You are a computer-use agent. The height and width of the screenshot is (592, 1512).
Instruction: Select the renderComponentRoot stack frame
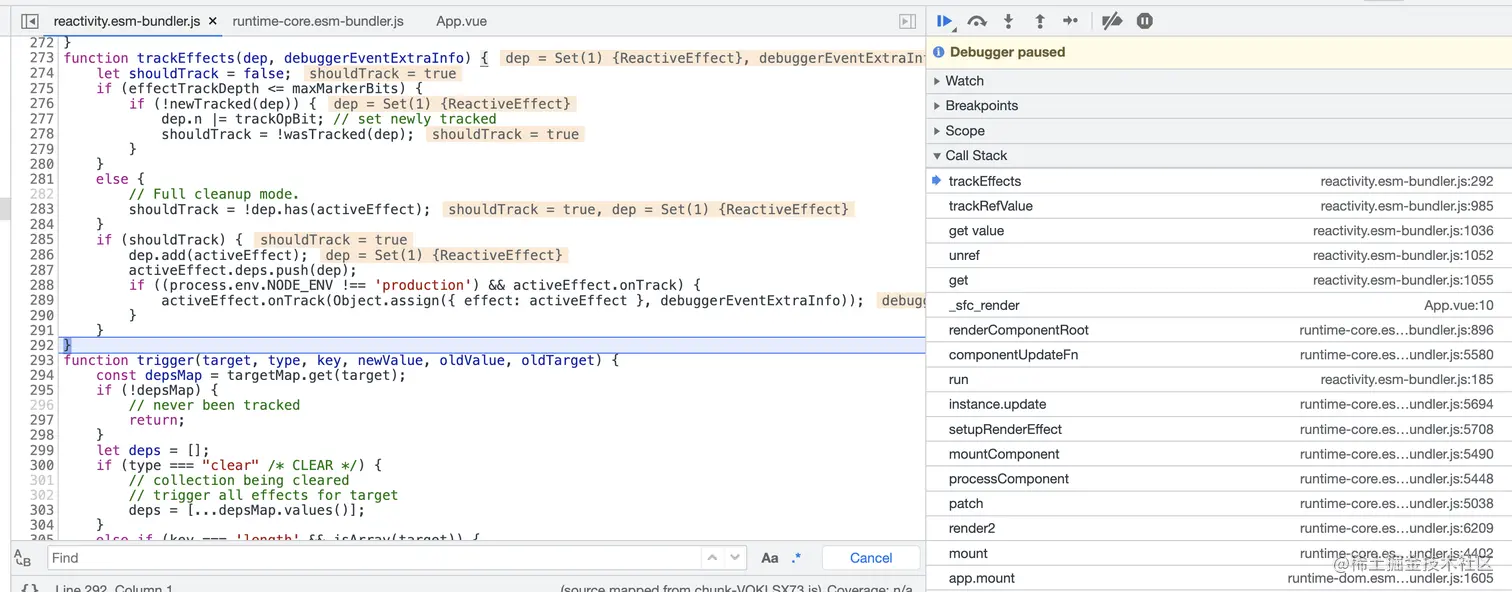point(1219,330)
